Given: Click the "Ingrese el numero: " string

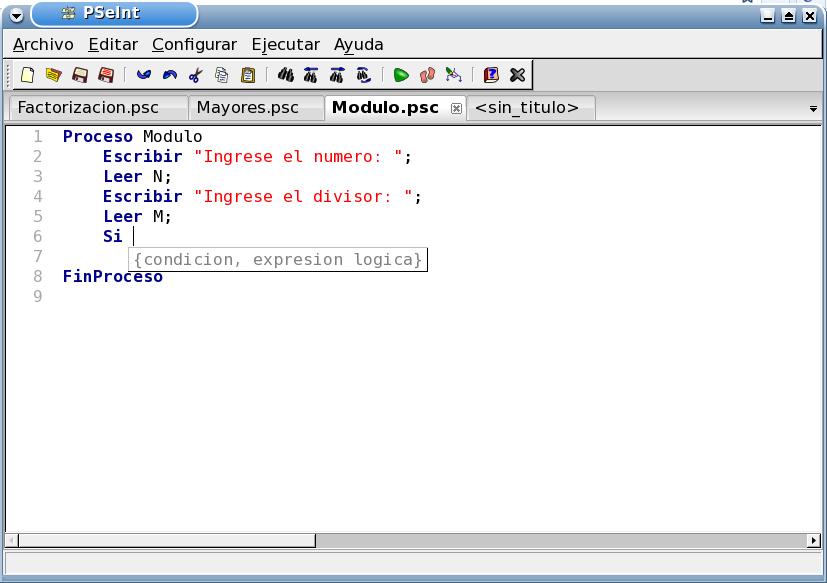Looking at the screenshot, I should click(298, 157).
